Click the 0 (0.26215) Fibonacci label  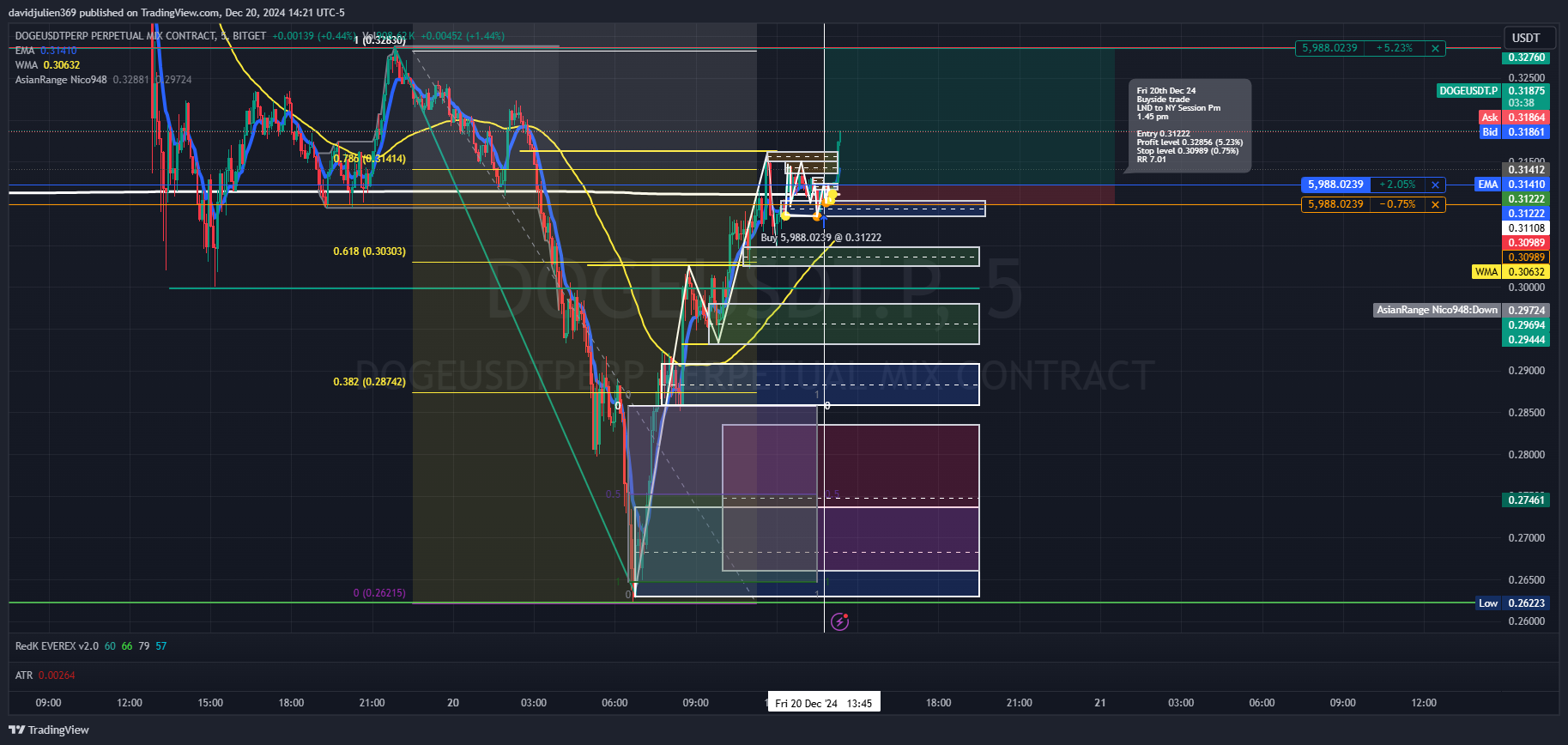(x=379, y=593)
